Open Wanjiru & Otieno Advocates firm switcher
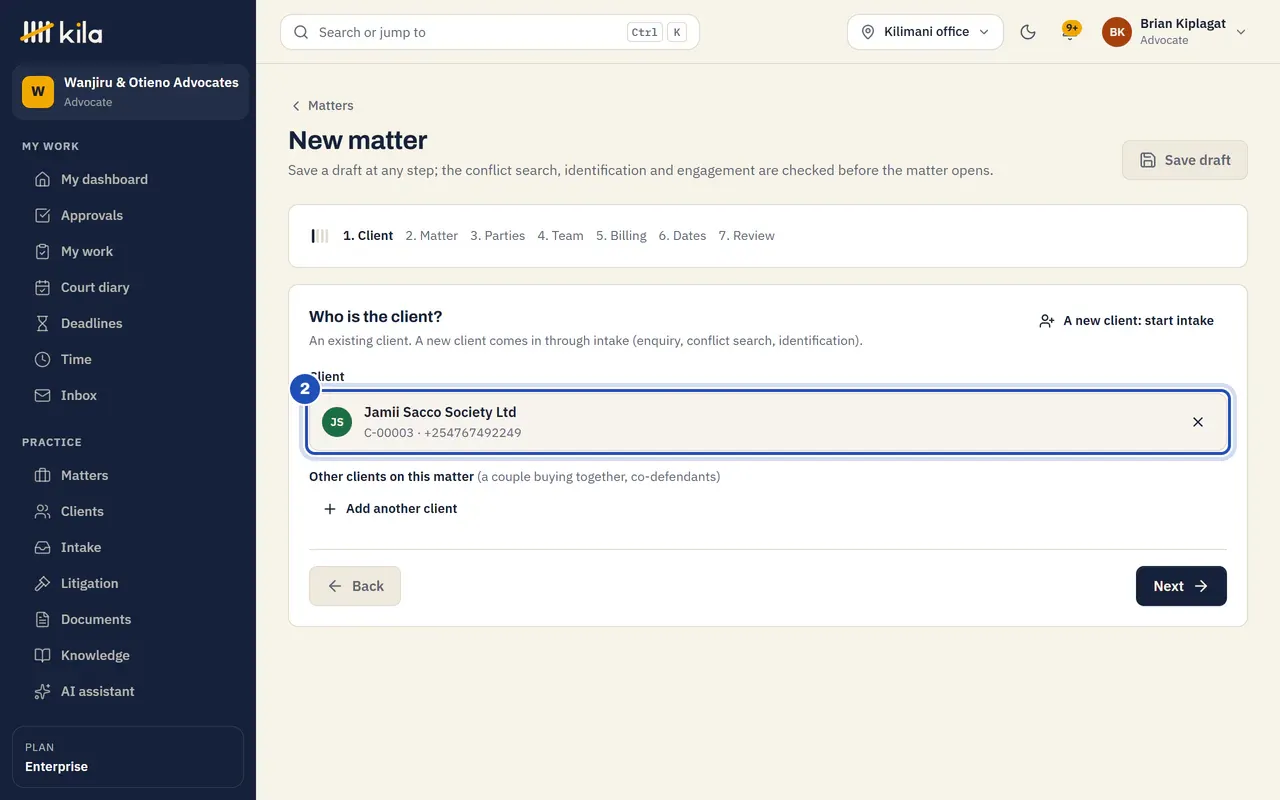The width and height of the screenshot is (1280, 800). click(130, 92)
